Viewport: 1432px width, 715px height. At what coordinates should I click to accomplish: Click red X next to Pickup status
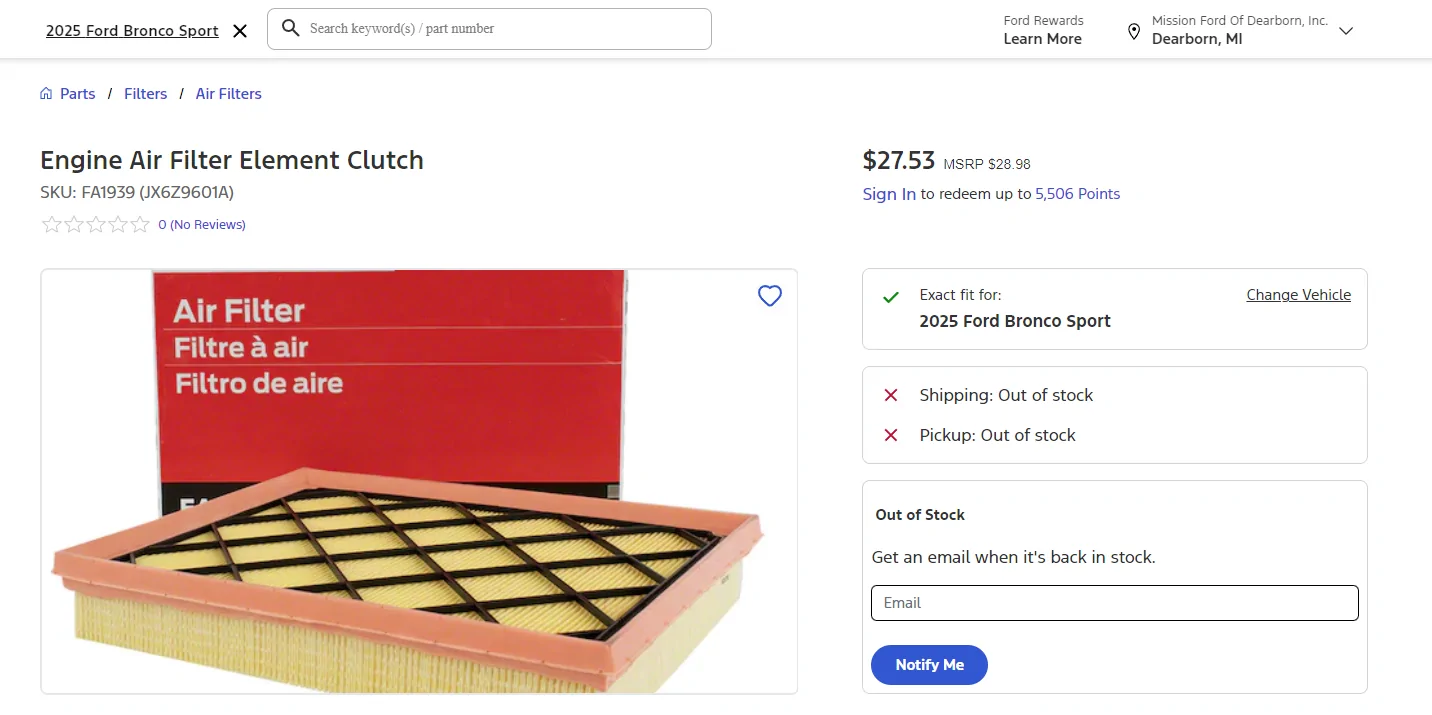point(891,436)
